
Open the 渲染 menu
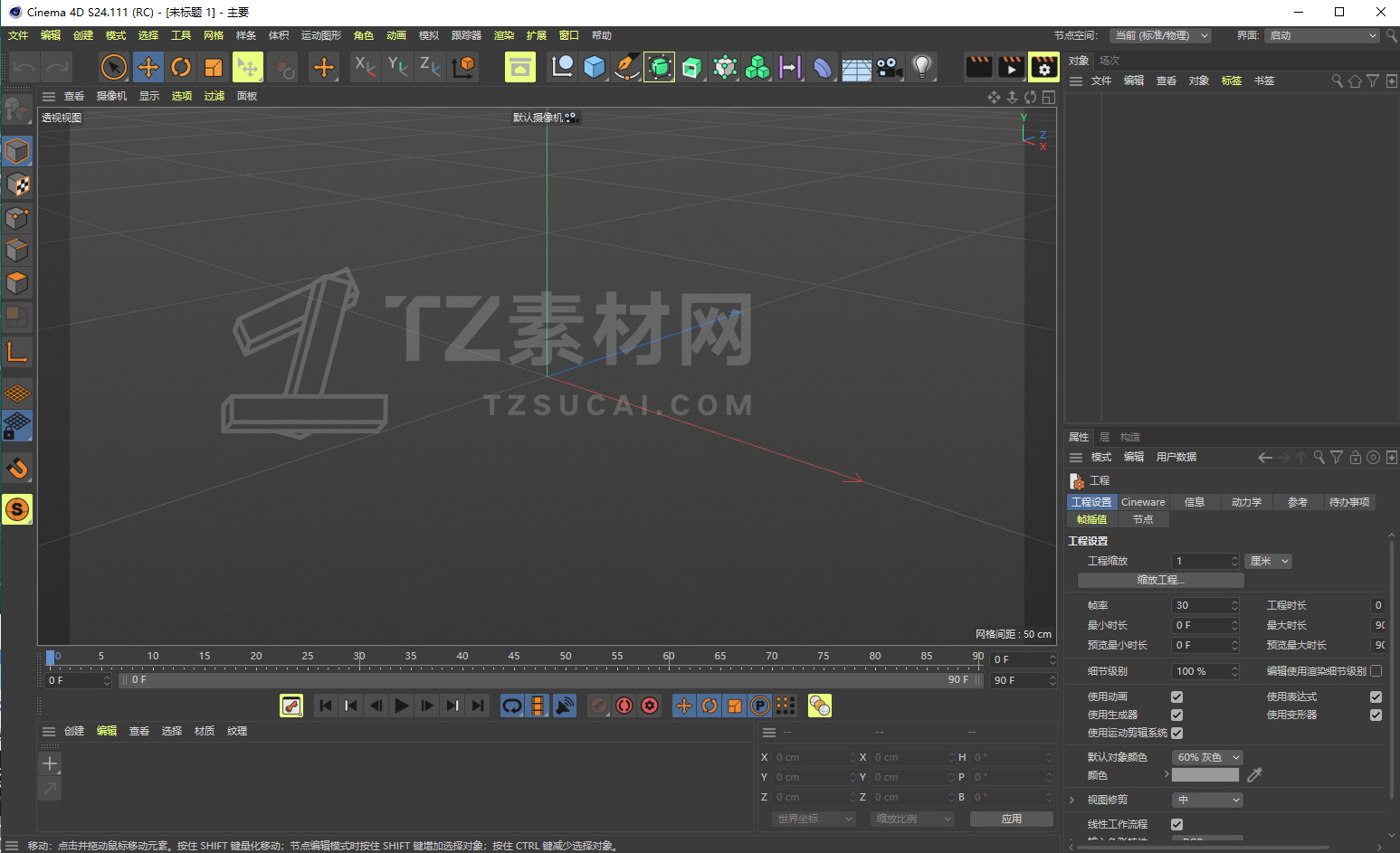coord(504,35)
